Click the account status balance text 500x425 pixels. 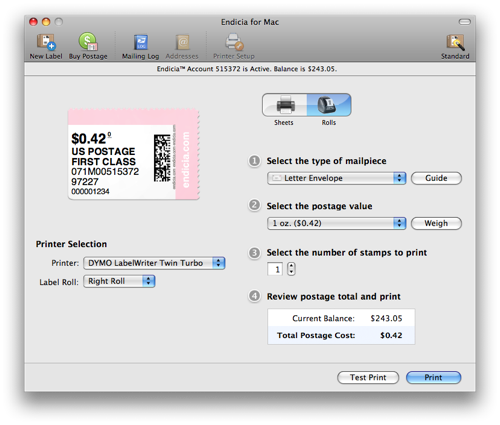coord(247,69)
